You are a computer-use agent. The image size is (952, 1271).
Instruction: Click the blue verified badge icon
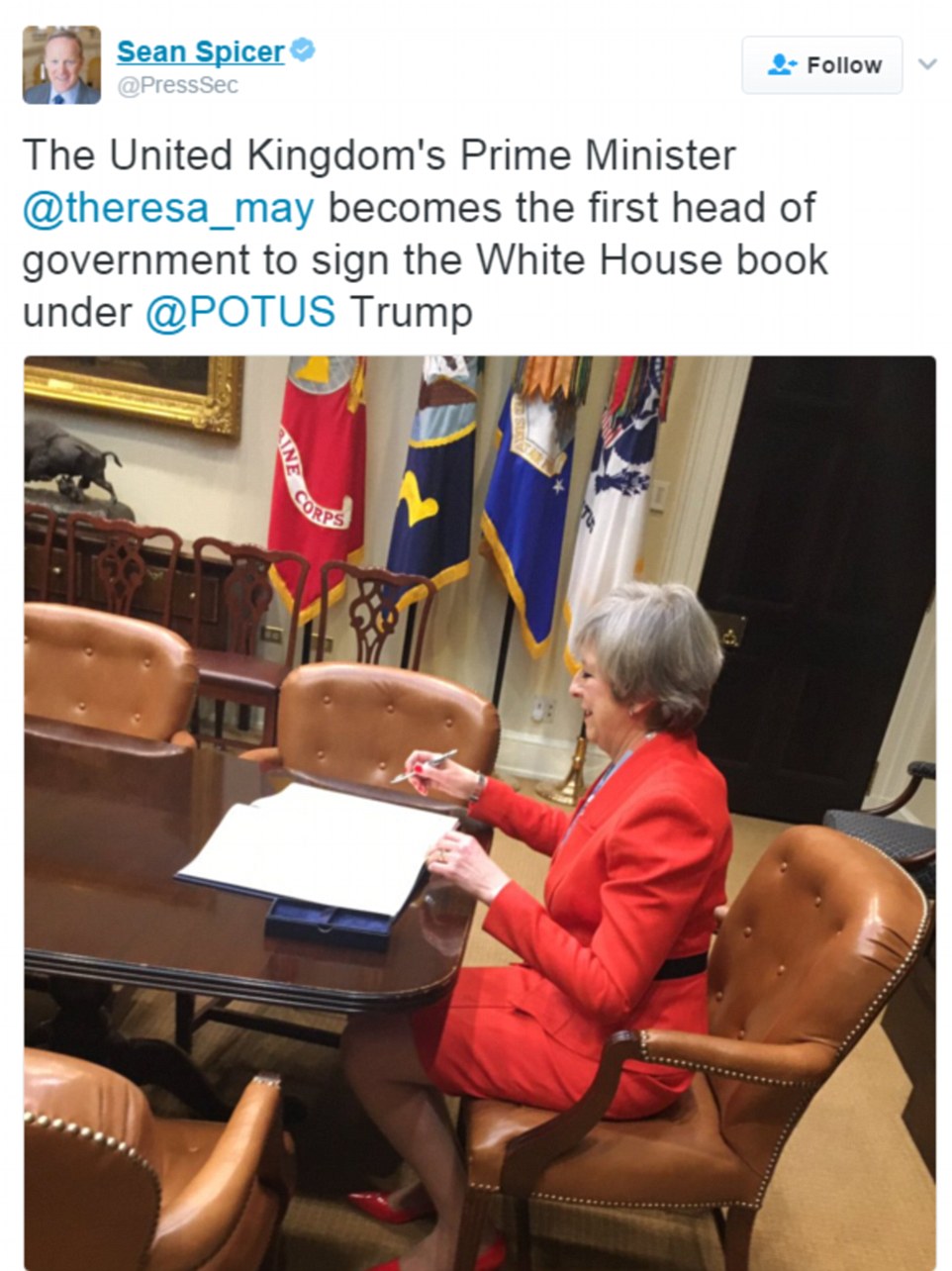303,49
